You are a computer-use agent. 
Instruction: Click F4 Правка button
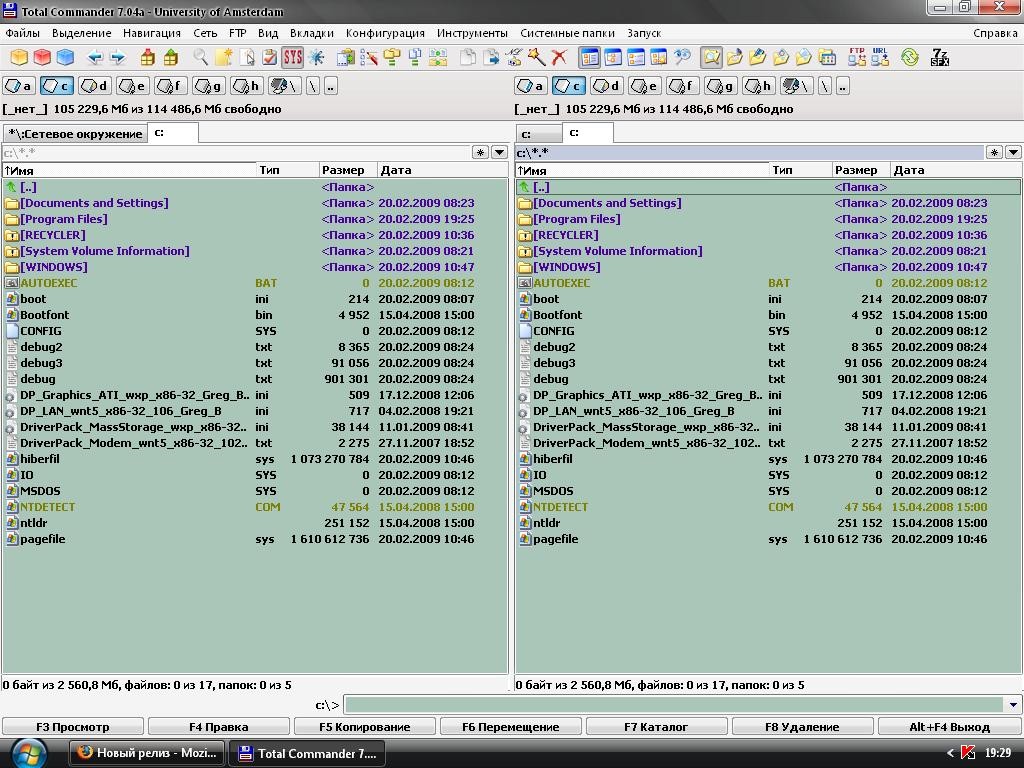[219, 727]
